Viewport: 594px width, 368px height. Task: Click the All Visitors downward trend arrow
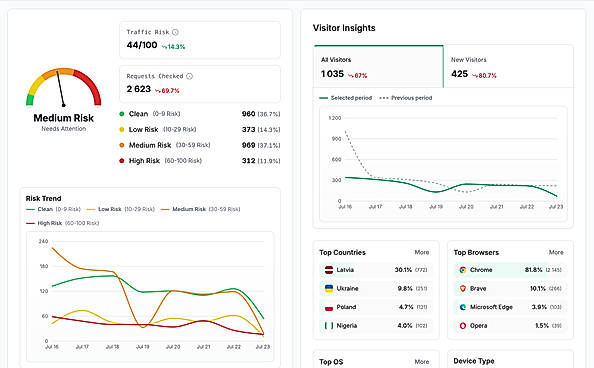coord(351,76)
